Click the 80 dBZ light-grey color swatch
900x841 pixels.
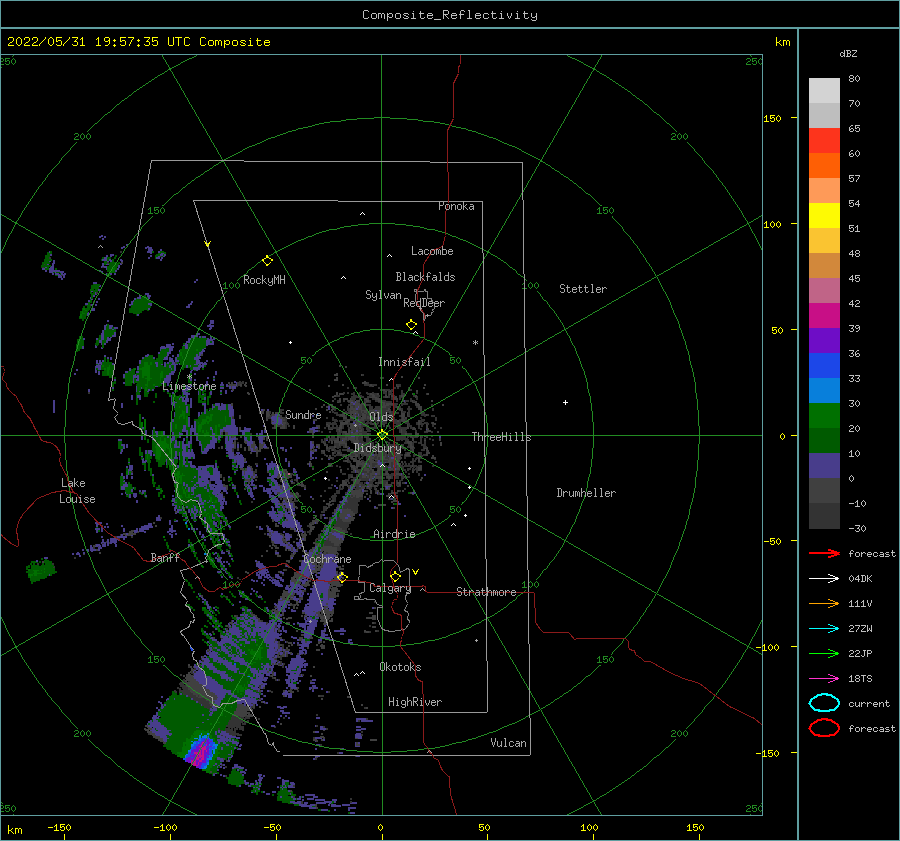824,91
